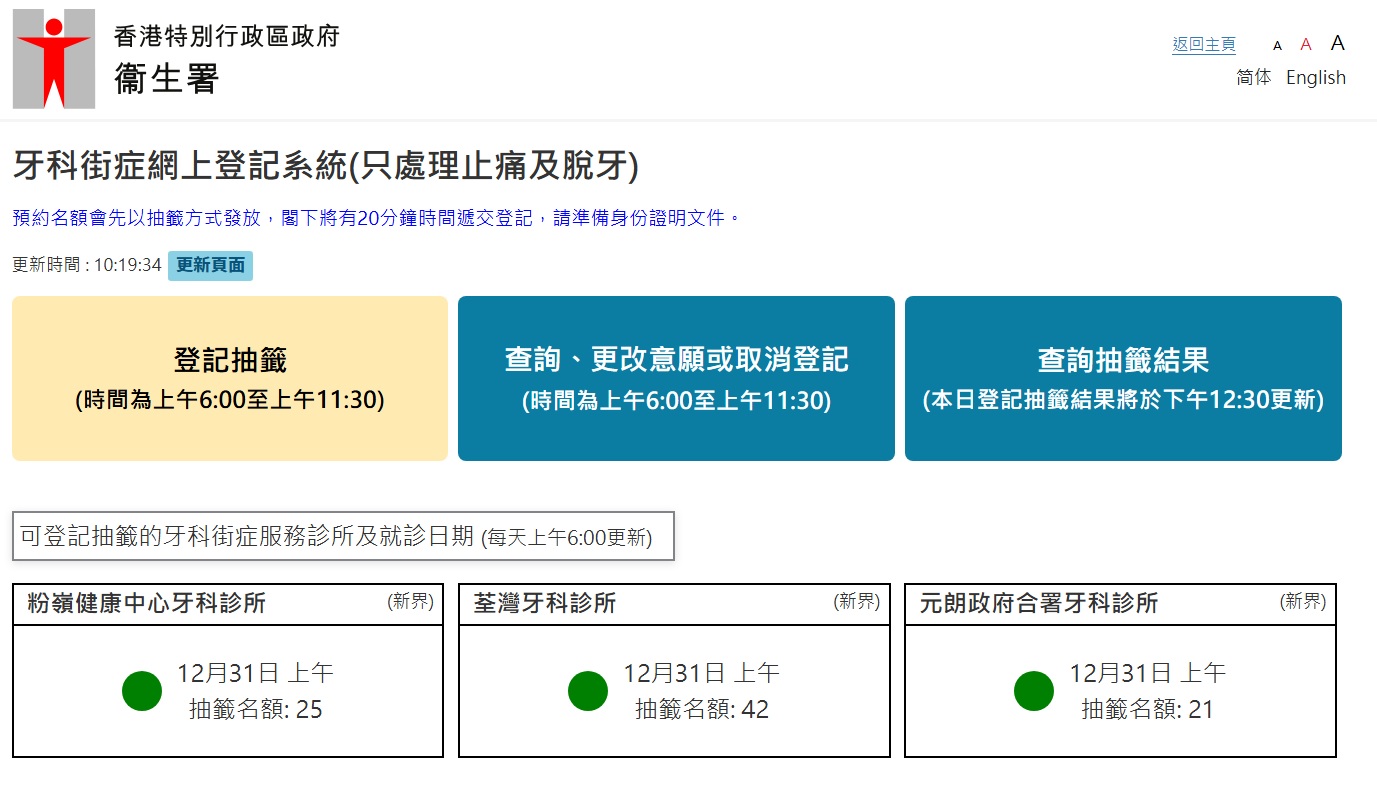Select the largest font size A

1337,43
